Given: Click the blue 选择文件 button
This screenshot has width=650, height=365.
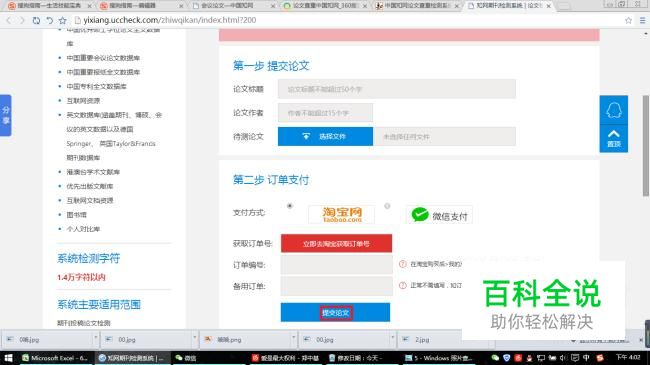Looking at the screenshot, I should [x=325, y=136].
